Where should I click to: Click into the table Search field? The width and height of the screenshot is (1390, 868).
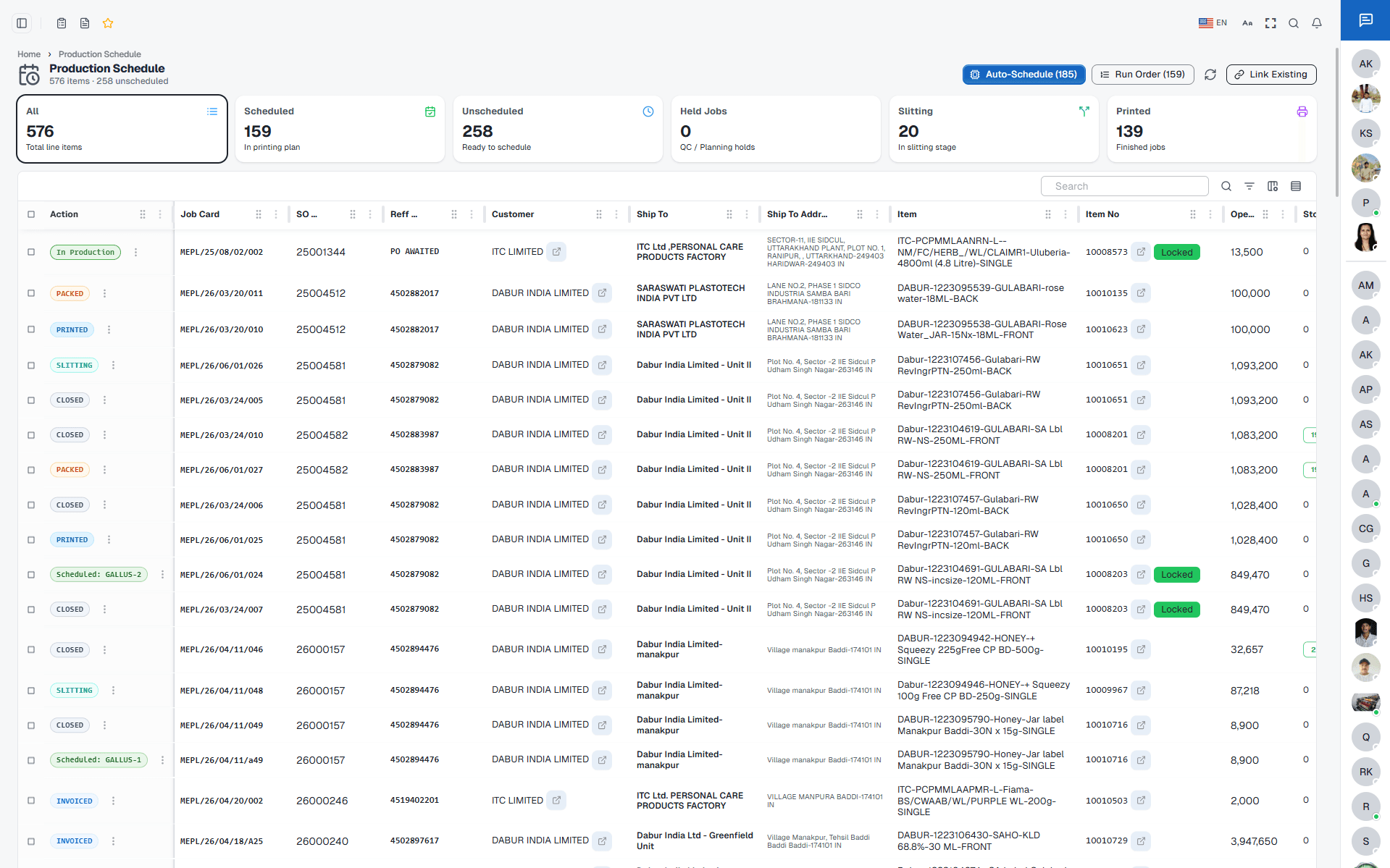[x=1125, y=186]
